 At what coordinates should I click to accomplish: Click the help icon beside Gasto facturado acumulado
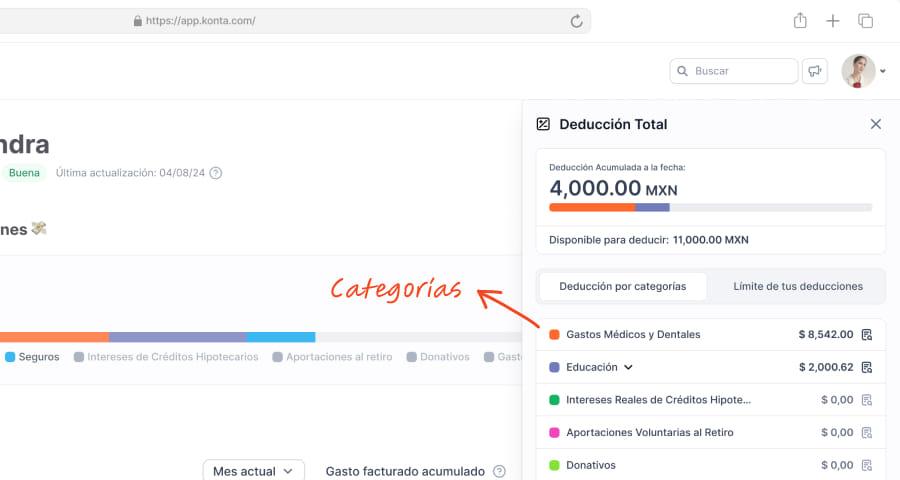tap(499, 471)
